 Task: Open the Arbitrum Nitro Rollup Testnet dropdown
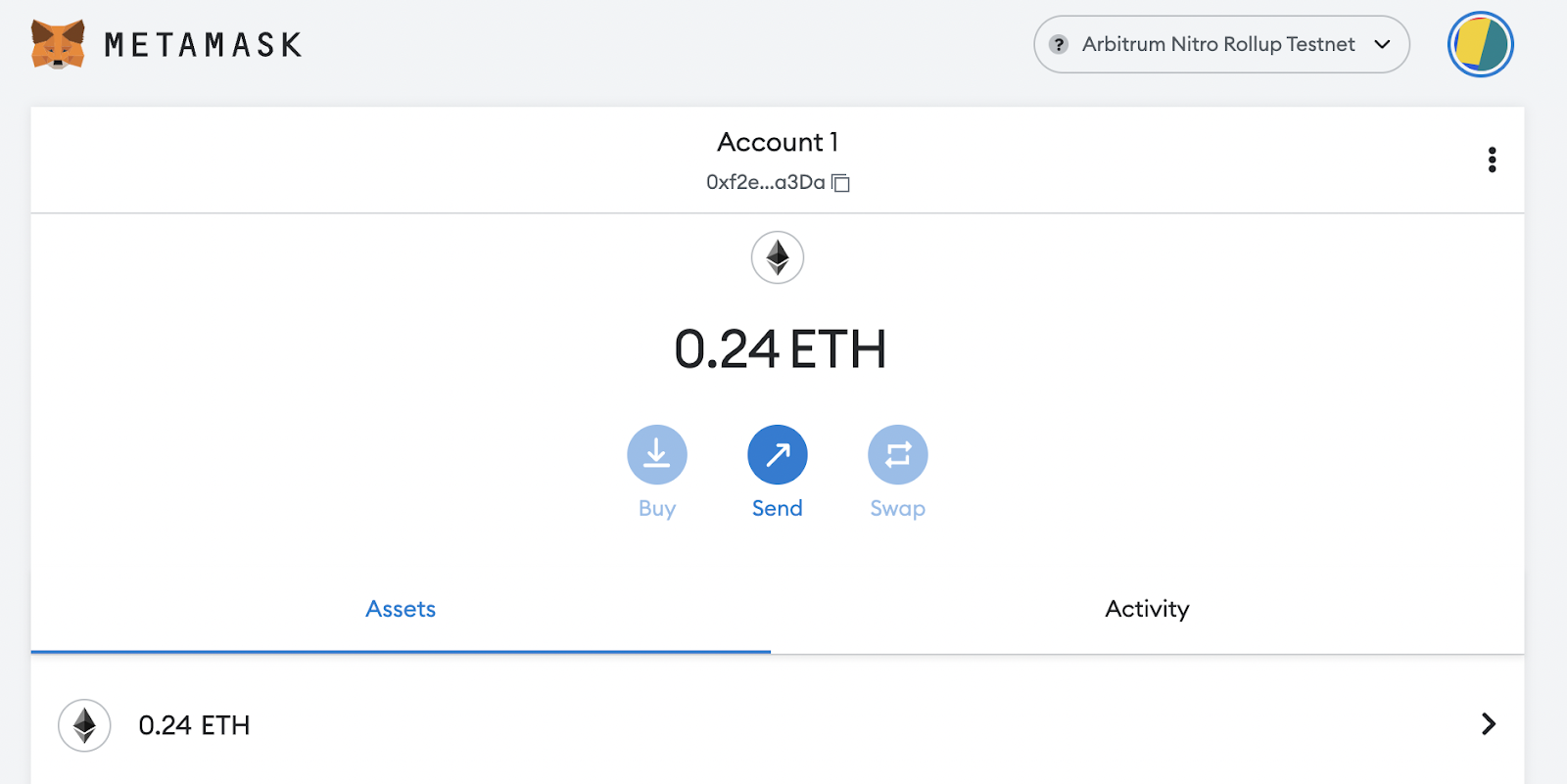tap(1217, 44)
